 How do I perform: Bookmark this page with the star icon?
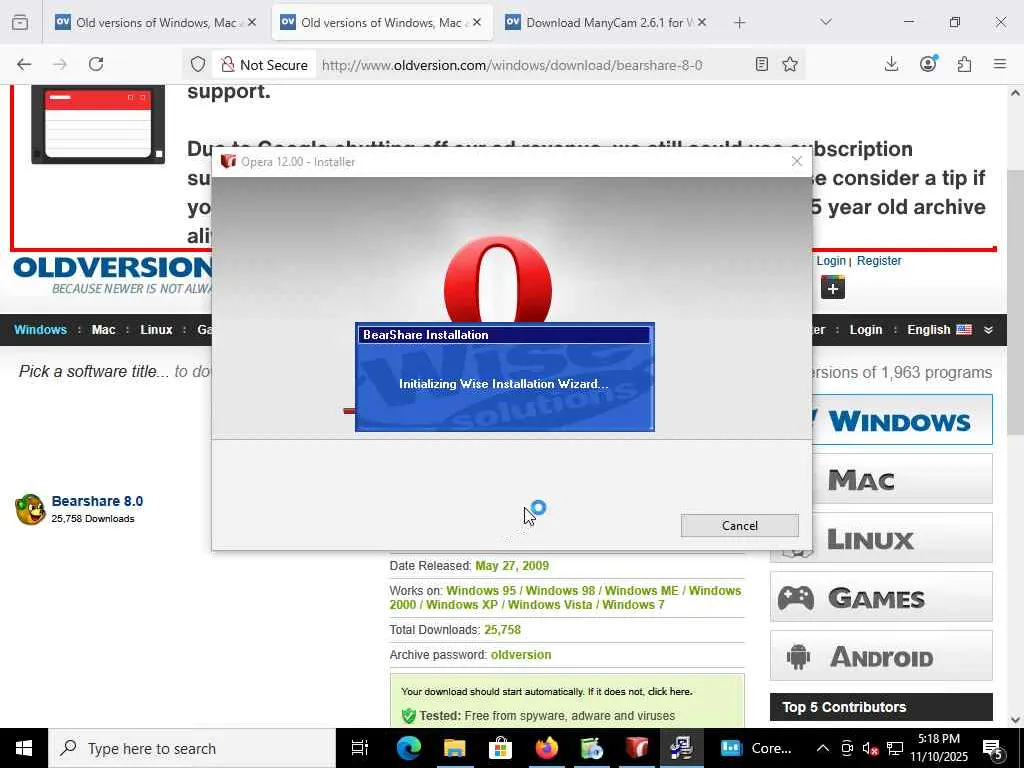click(x=790, y=64)
